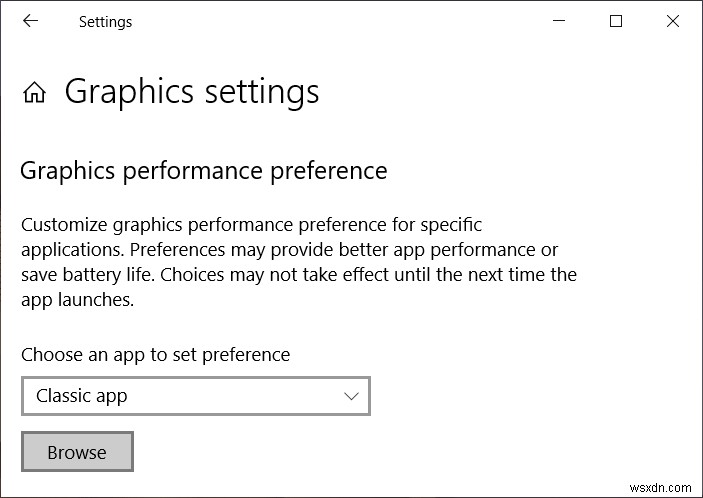The image size is (703, 498).
Task: Click 'Graphics performance preference' section heading
Action: coord(203,171)
